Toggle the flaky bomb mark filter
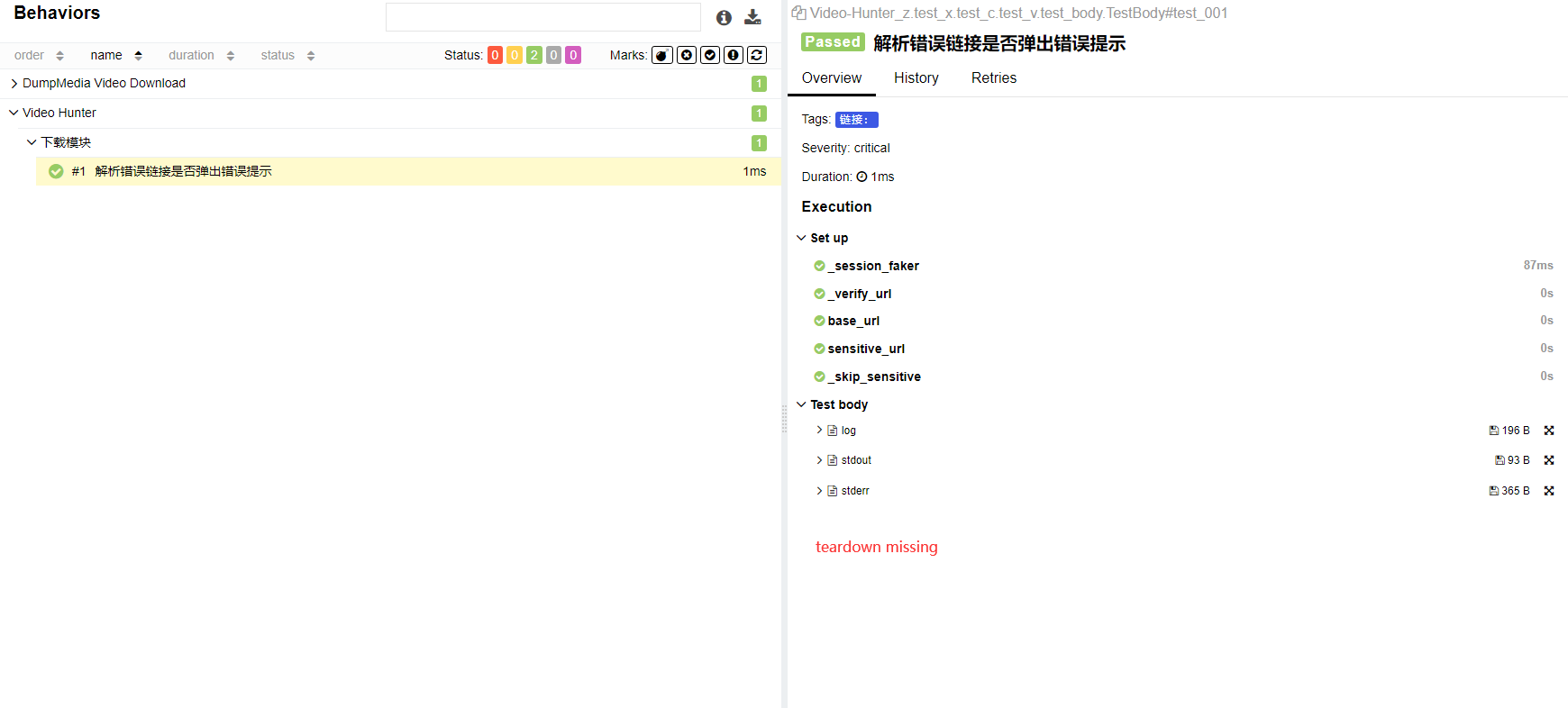 tap(662, 55)
